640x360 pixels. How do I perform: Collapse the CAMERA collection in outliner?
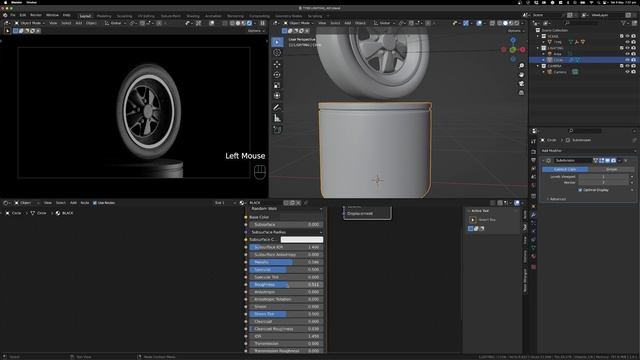538,66
